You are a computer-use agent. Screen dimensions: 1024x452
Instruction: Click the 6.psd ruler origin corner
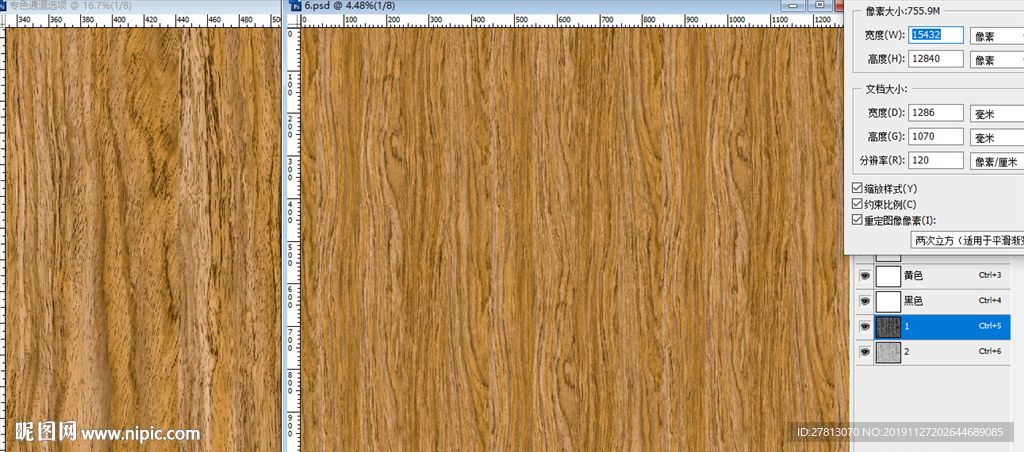click(x=293, y=20)
